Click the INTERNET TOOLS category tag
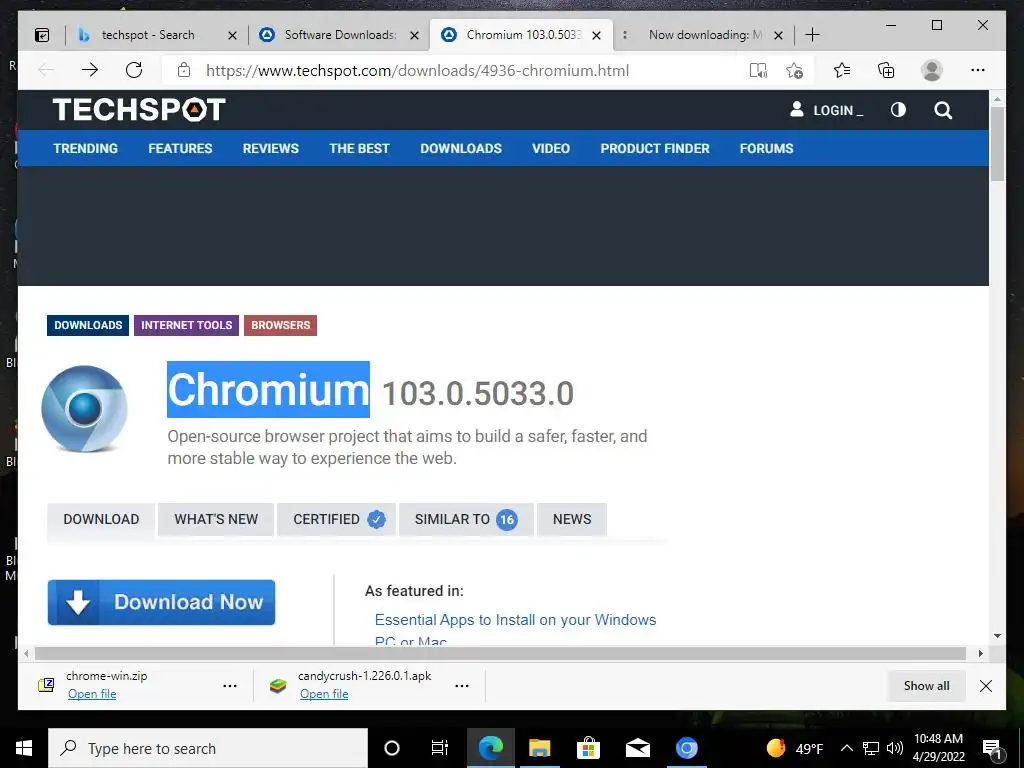 point(187,325)
